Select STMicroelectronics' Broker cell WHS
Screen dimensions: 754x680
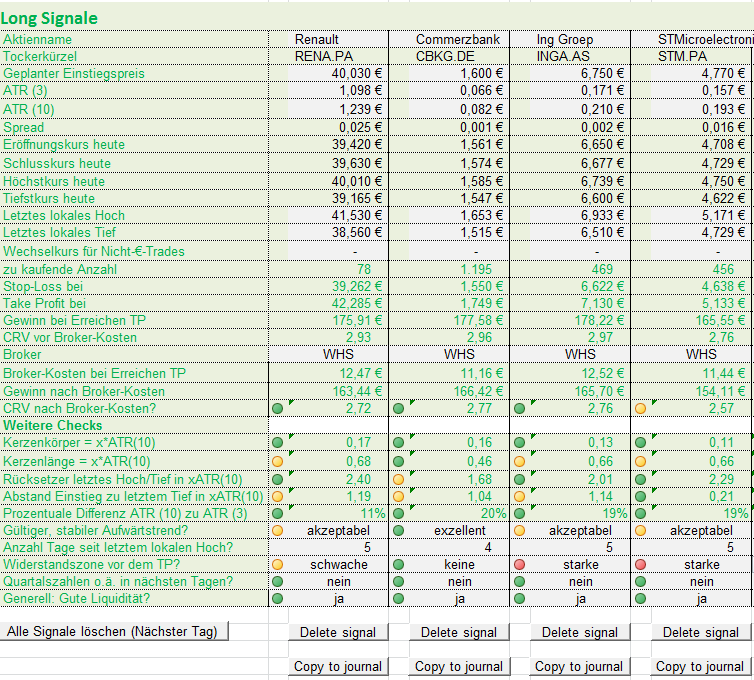tap(701, 354)
